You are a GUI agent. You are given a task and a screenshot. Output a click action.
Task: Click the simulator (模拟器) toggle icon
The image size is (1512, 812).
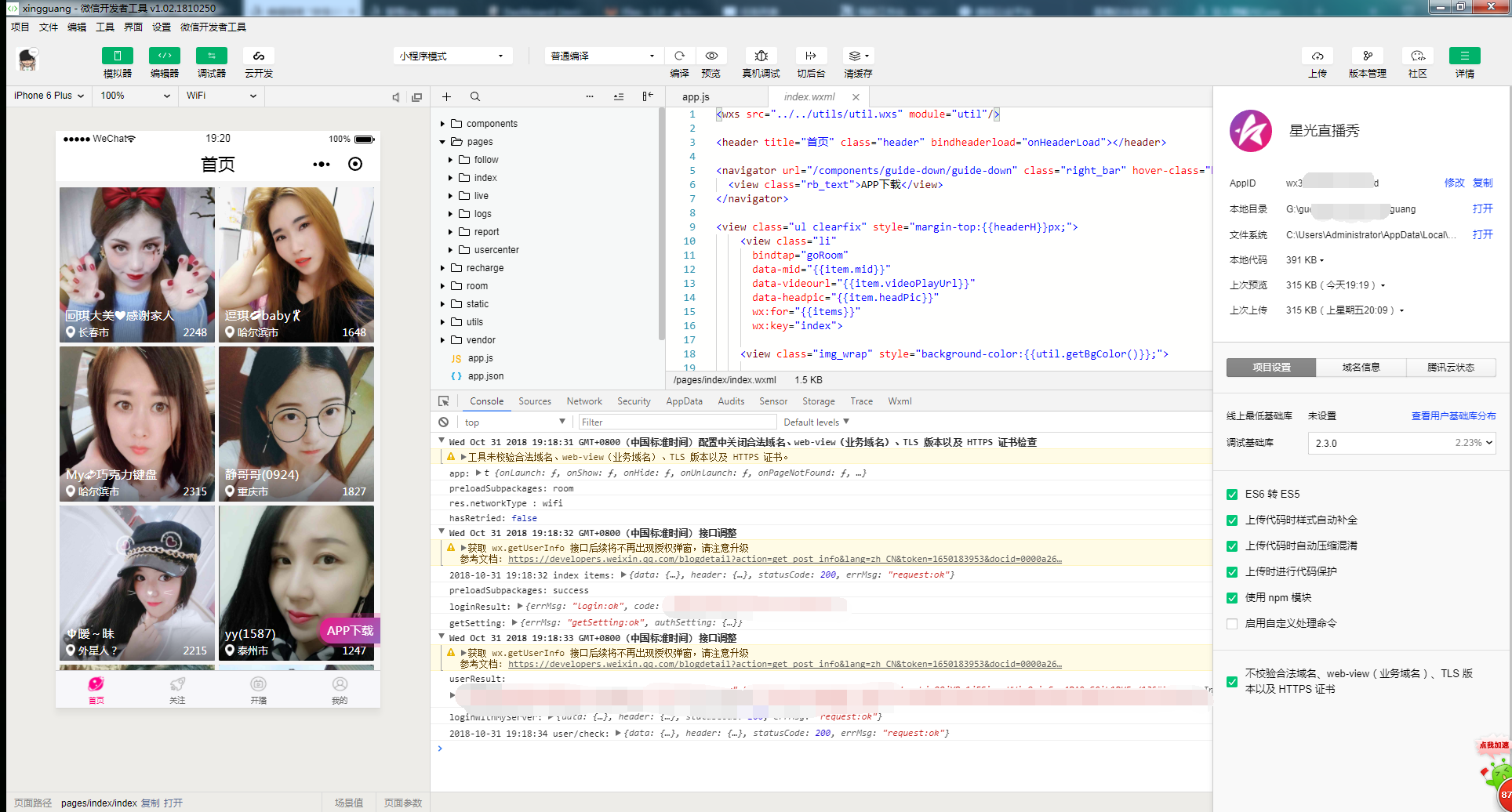(x=117, y=56)
